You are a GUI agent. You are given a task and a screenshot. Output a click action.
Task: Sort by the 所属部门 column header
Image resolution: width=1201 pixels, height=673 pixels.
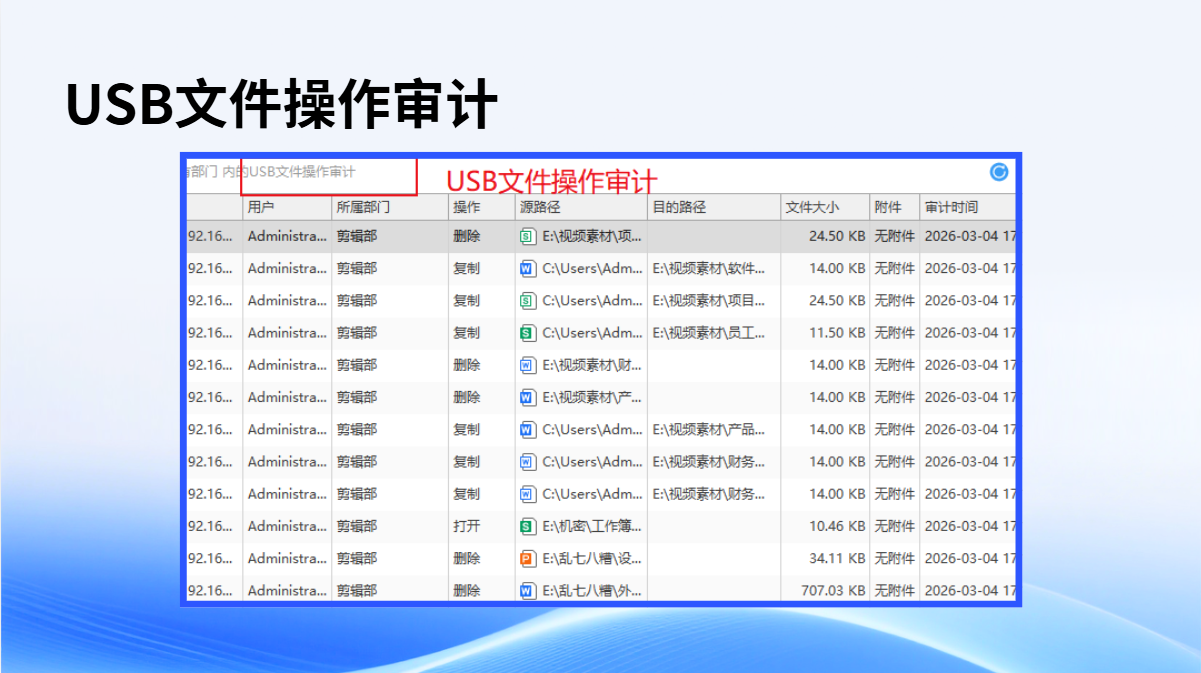click(x=363, y=207)
